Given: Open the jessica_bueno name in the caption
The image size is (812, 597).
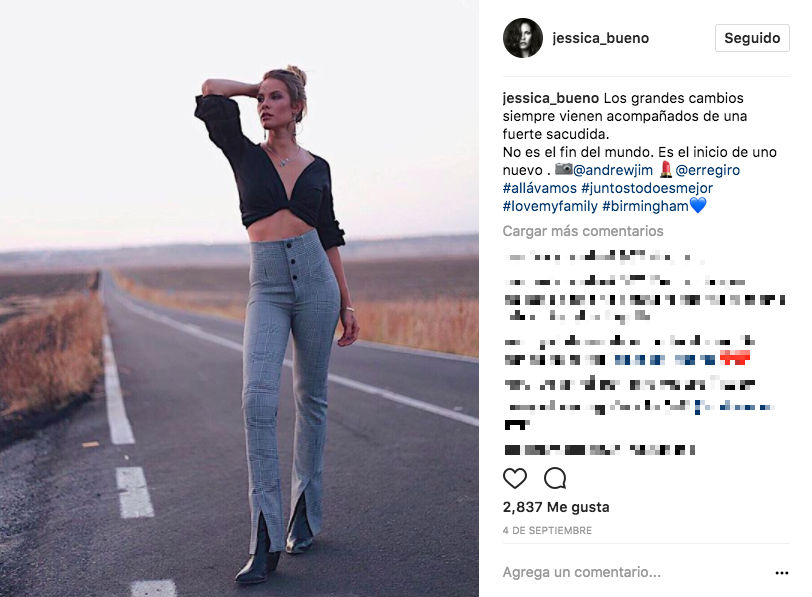Looking at the screenshot, I should [550, 98].
